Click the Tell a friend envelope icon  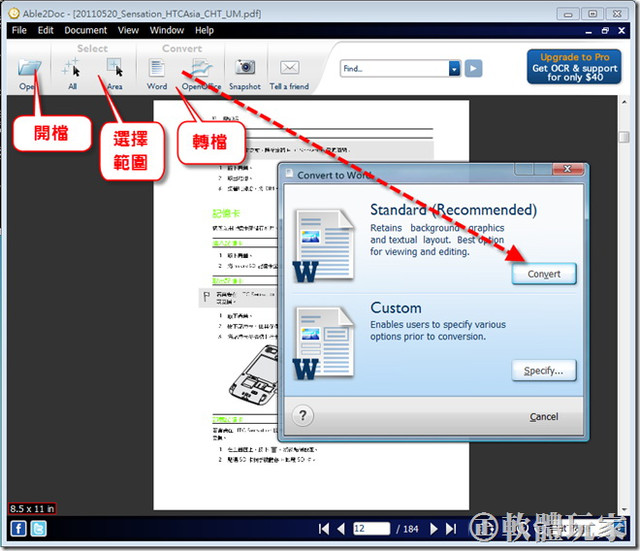[x=289, y=67]
